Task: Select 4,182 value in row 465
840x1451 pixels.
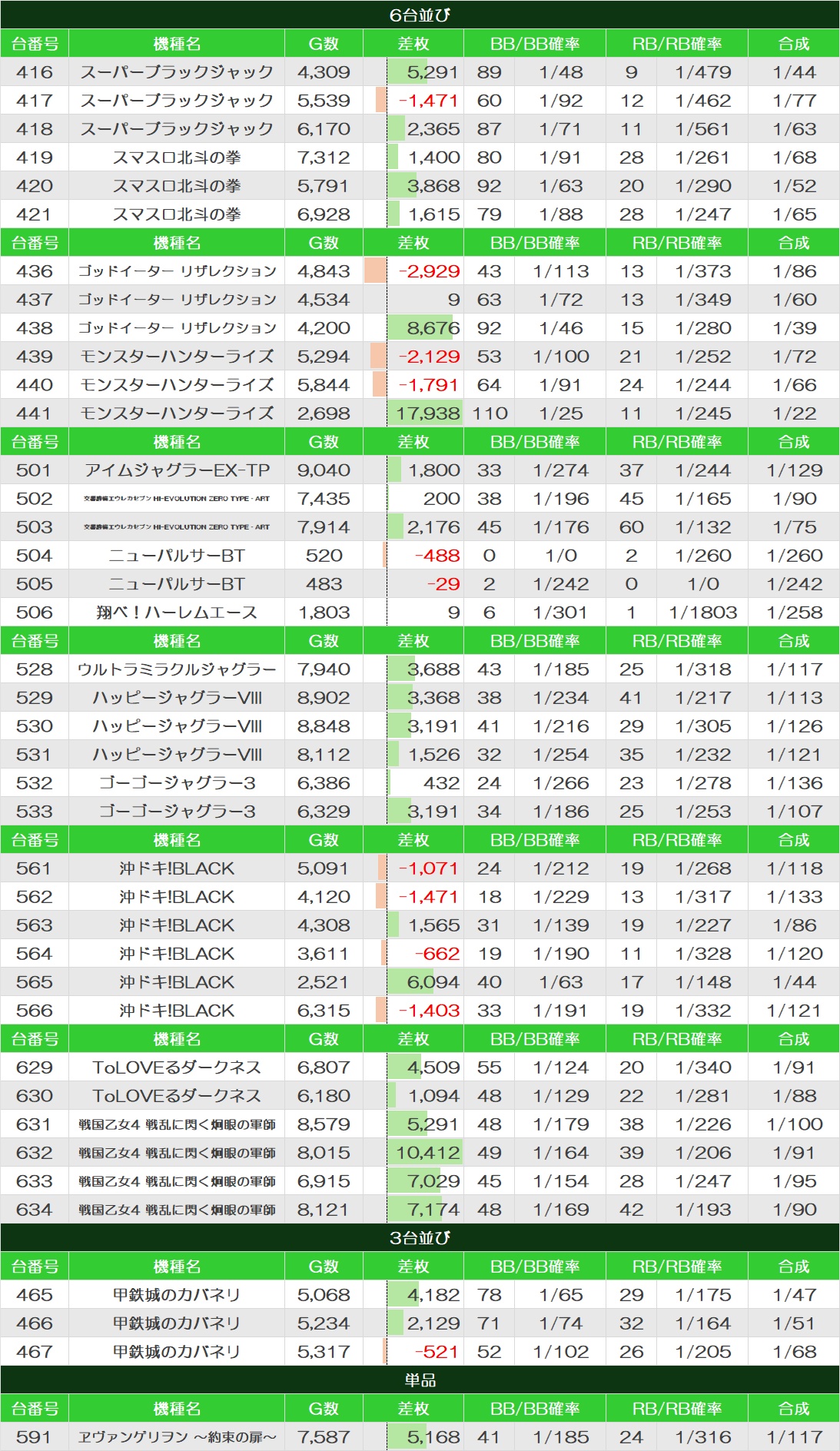Action: click(433, 1295)
